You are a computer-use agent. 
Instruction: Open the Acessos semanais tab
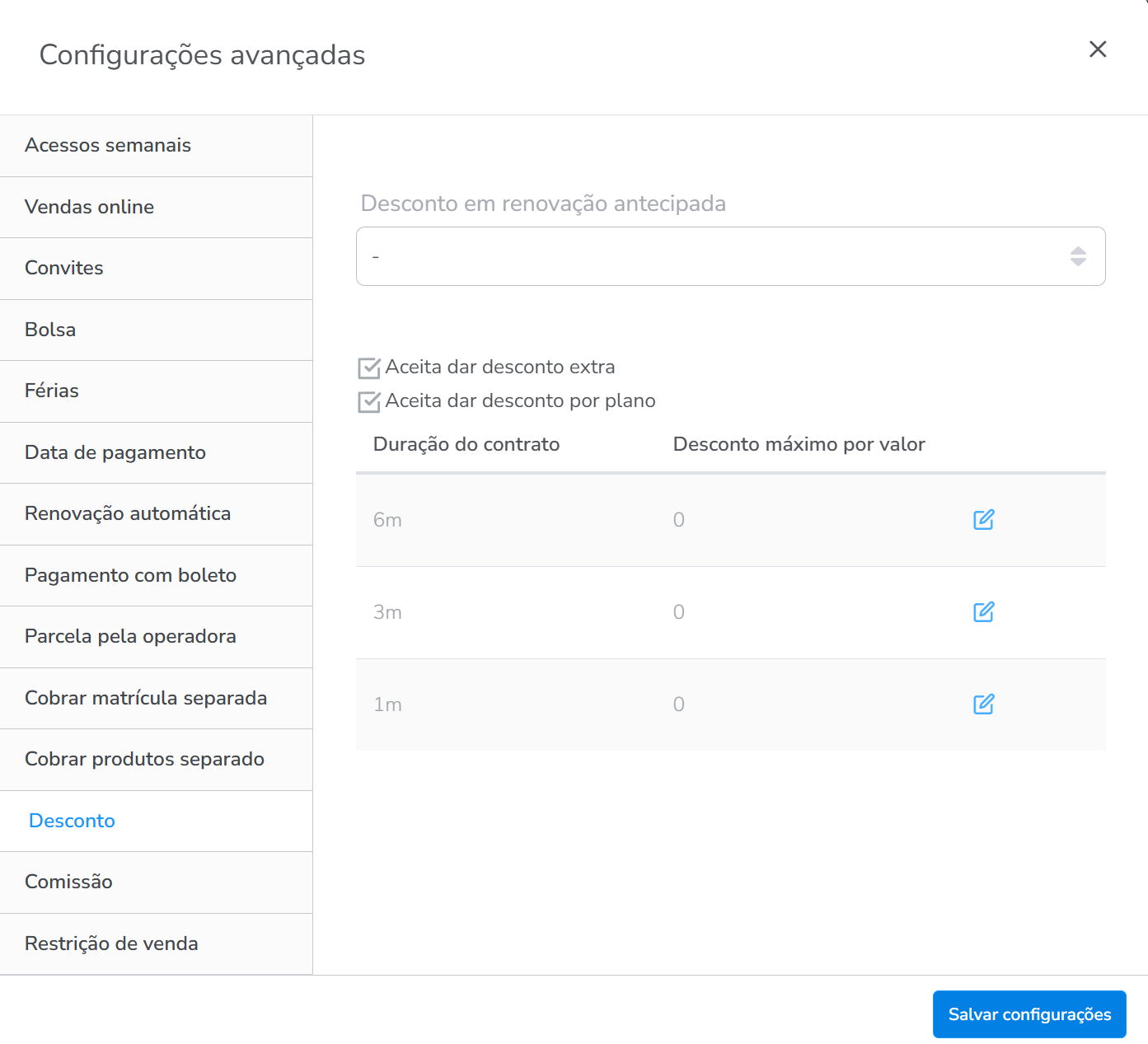click(108, 145)
